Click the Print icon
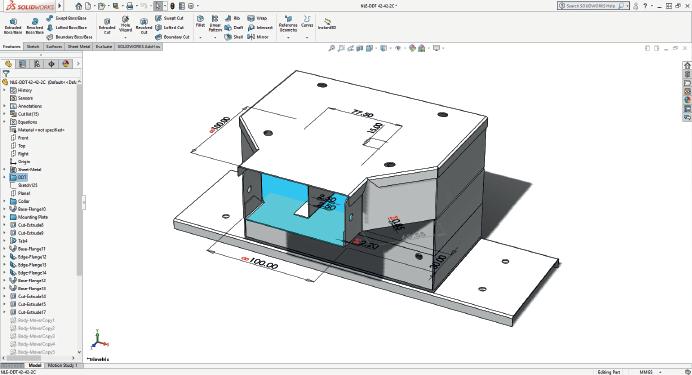 click(x=130, y=6)
